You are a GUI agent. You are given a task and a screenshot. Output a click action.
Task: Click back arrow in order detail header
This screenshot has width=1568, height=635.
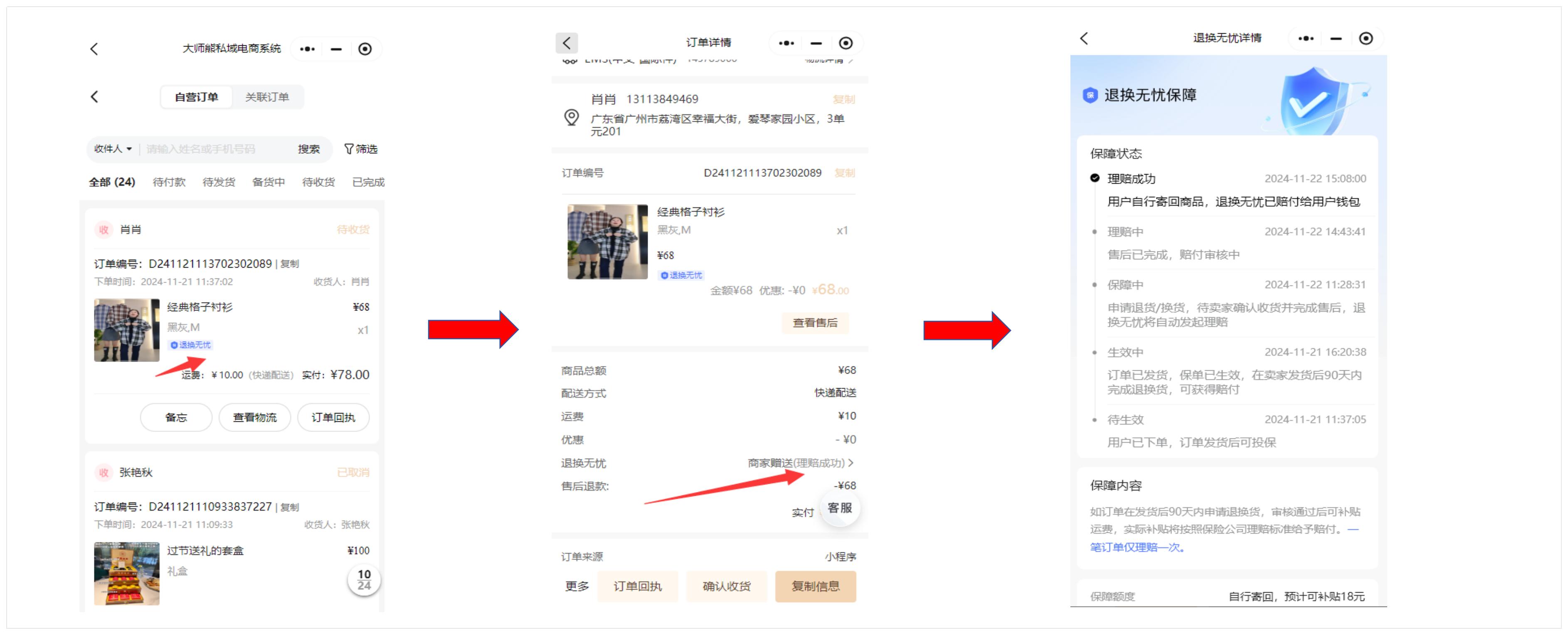566,42
